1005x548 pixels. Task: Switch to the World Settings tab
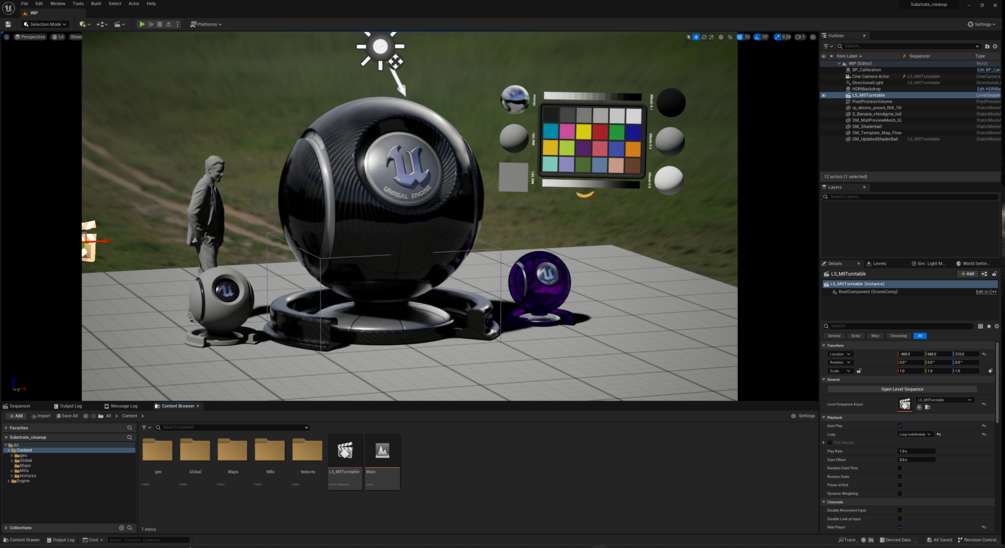[x=972, y=263]
